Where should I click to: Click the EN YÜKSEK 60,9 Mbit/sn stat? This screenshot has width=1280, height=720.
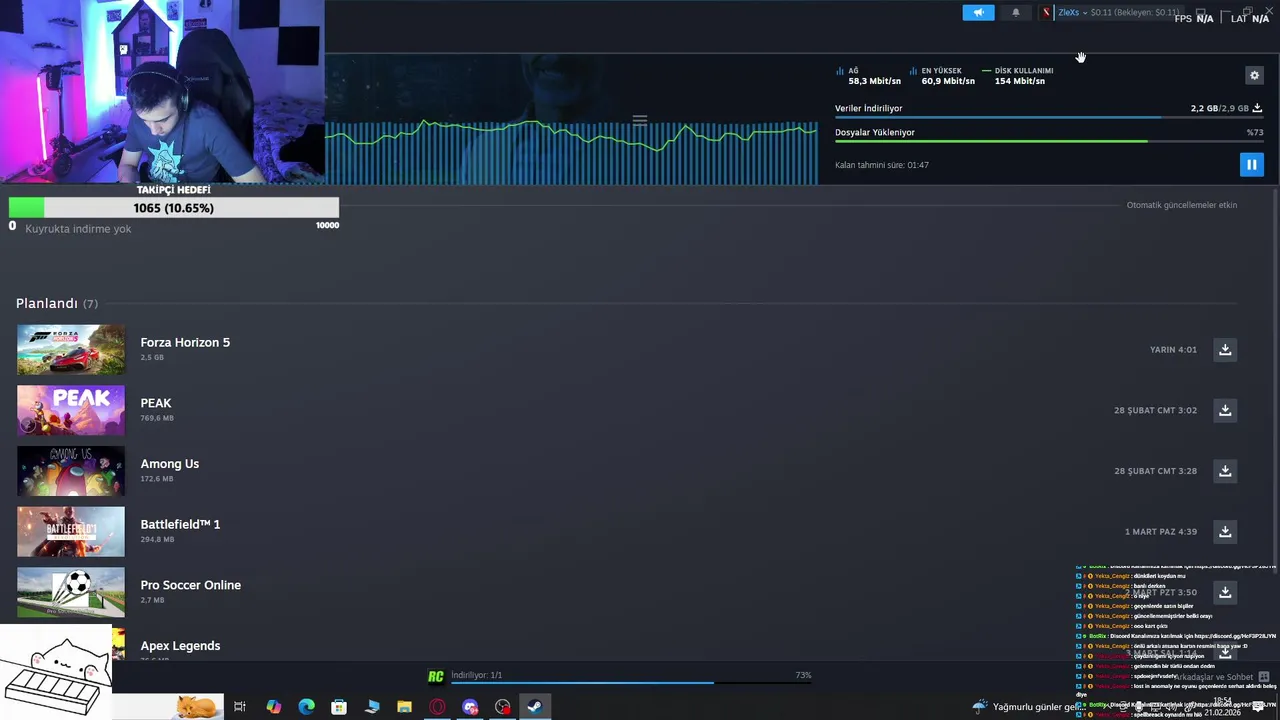coord(942,76)
